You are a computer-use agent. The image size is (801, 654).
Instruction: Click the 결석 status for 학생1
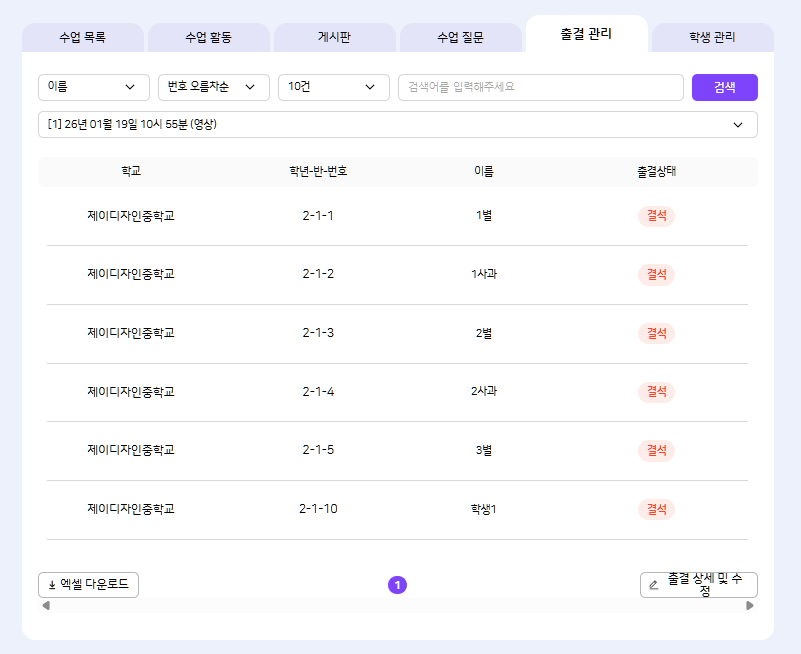(x=656, y=509)
